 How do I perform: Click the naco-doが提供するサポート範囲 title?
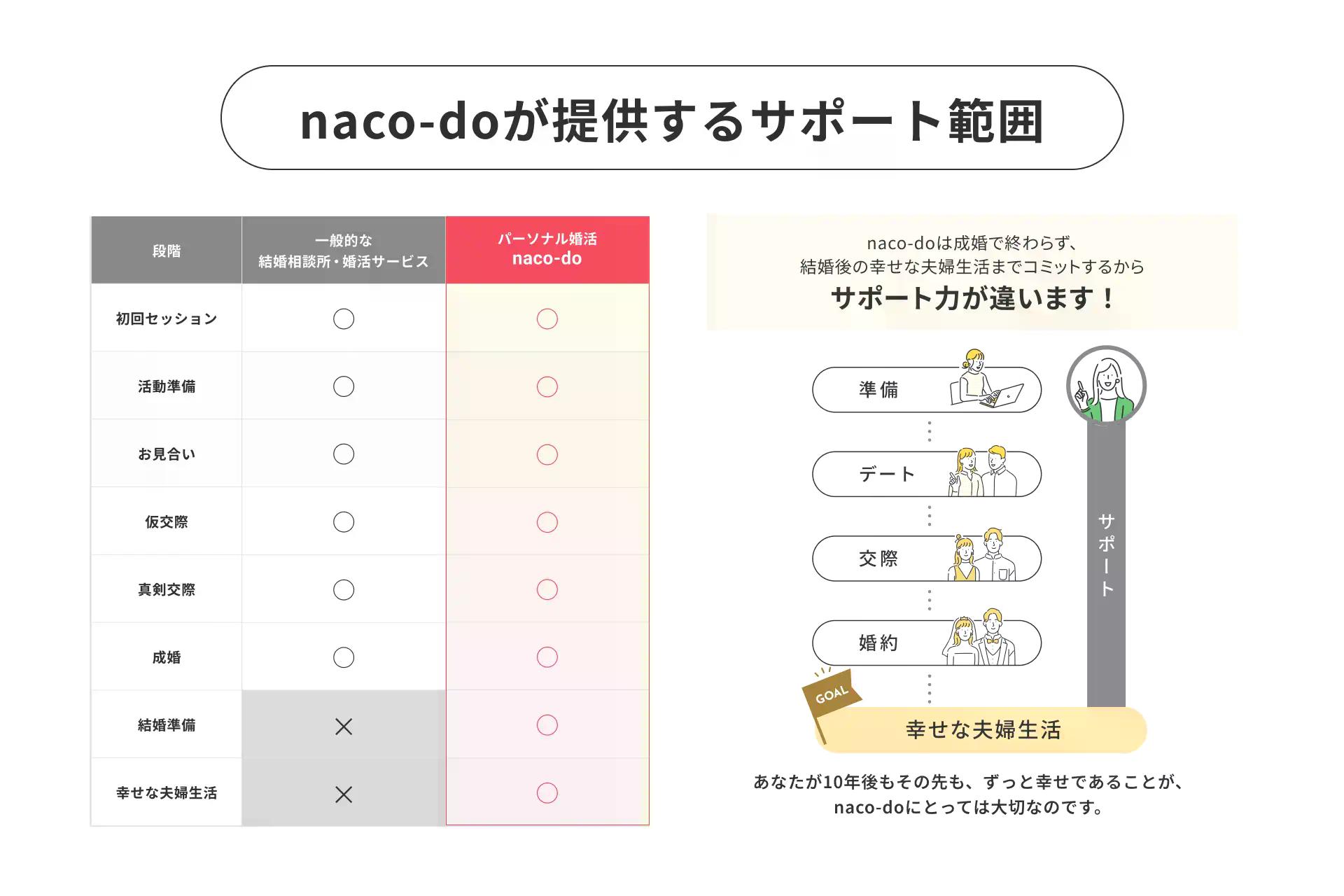pos(672,119)
